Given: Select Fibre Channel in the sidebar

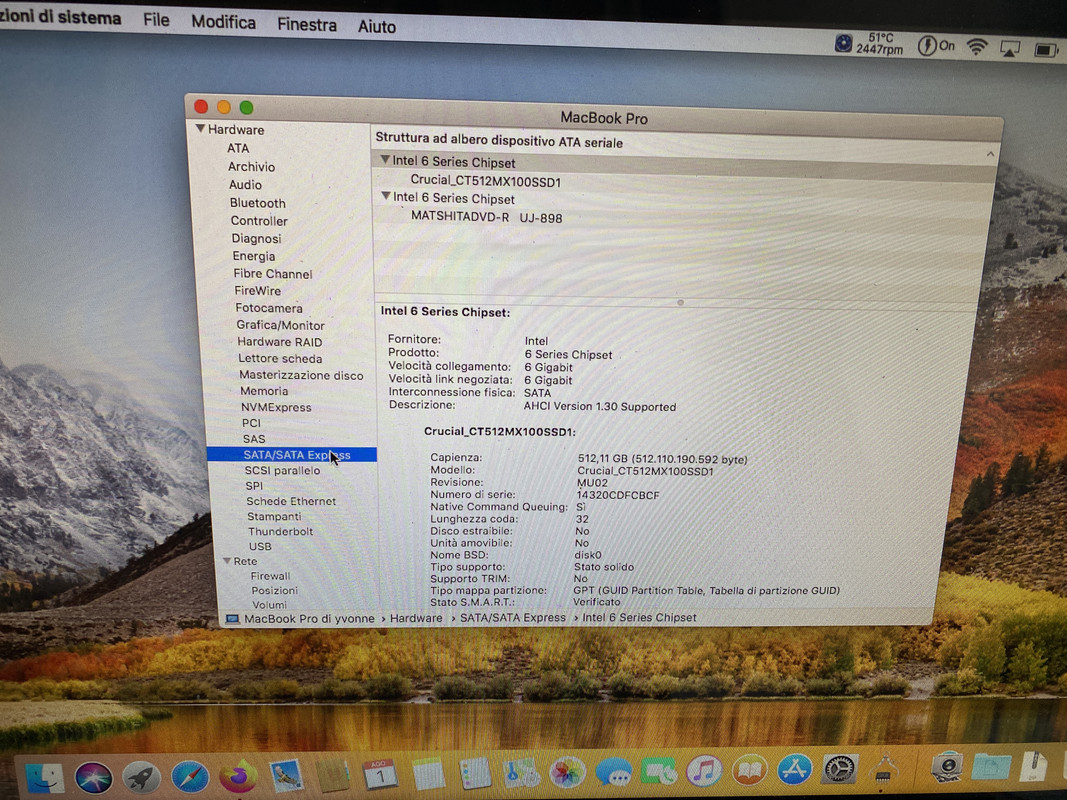Looking at the screenshot, I should click(x=273, y=273).
